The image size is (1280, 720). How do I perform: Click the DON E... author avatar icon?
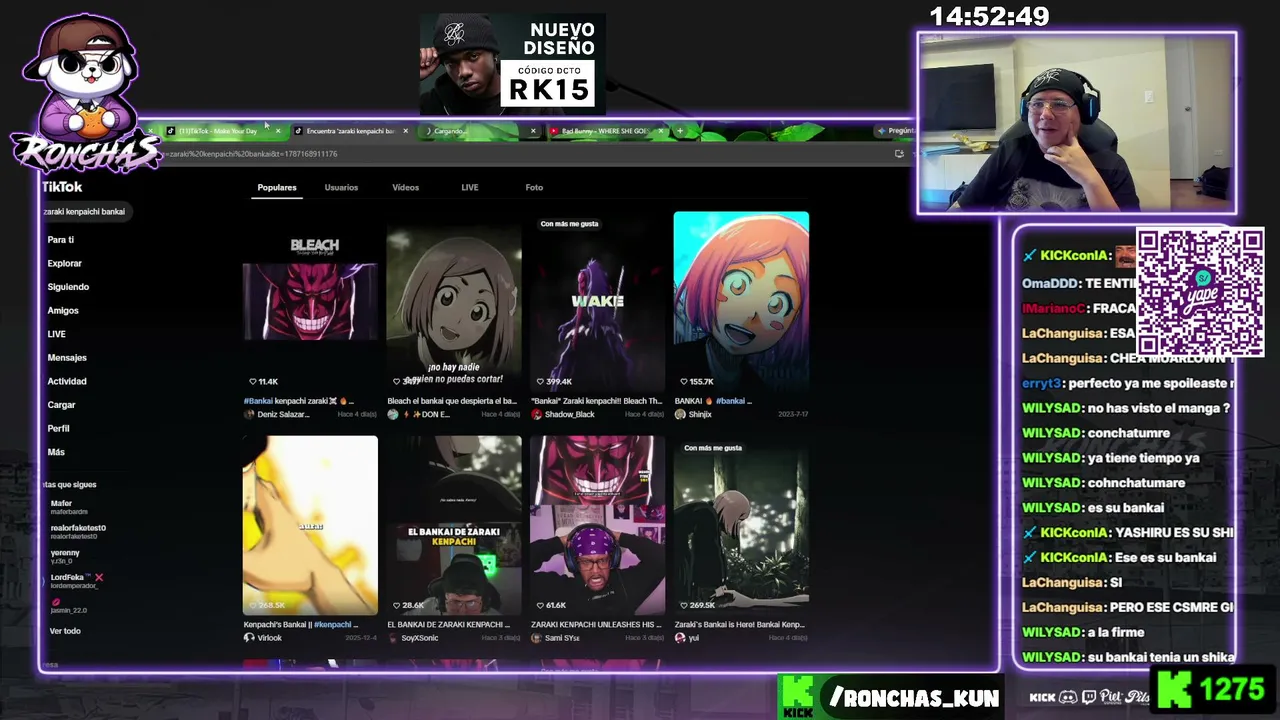point(393,414)
